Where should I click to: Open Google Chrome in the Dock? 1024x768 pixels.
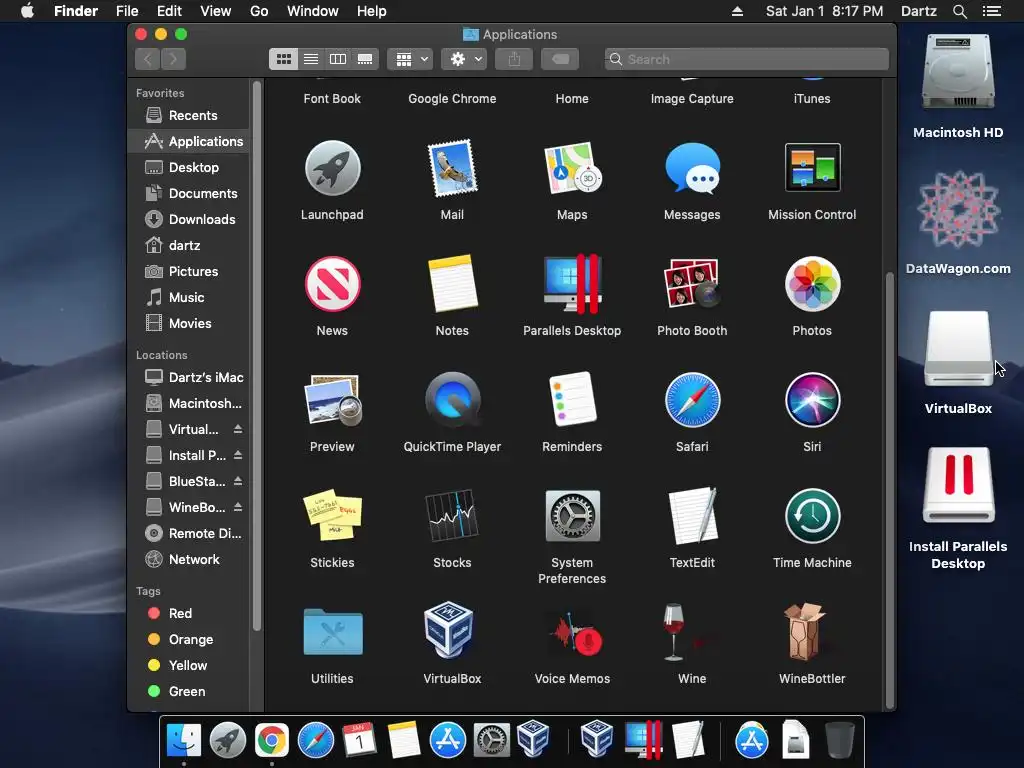coord(272,741)
